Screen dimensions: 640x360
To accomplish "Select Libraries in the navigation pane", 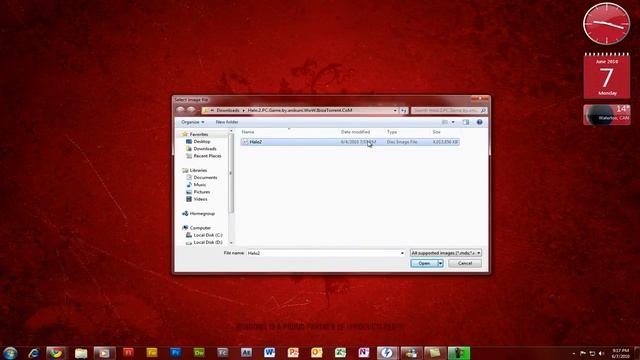I will (x=198, y=170).
